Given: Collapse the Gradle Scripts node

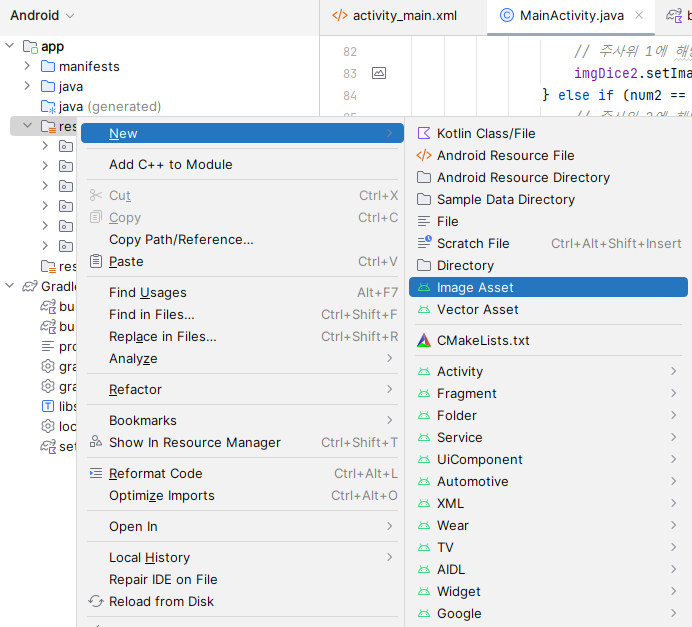Looking at the screenshot, I should click(10, 286).
